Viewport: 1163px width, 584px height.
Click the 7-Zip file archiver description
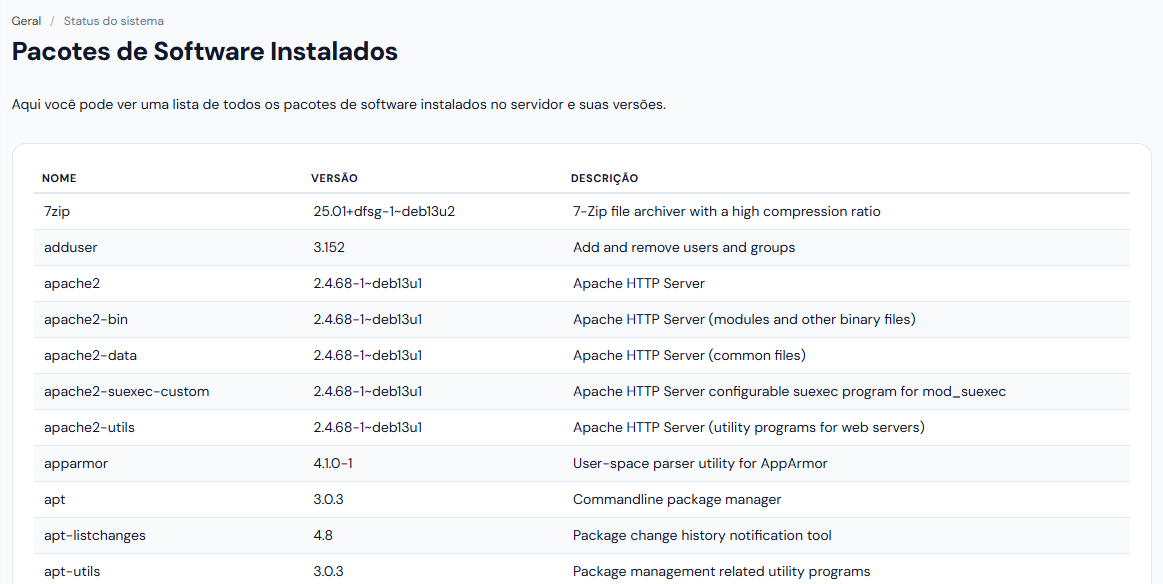pyautogui.click(x=727, y=211)
